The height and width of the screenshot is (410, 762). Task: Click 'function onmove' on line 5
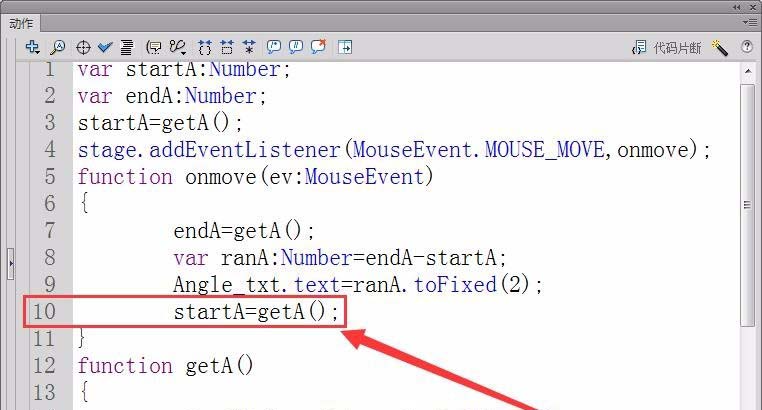point(167,177)
